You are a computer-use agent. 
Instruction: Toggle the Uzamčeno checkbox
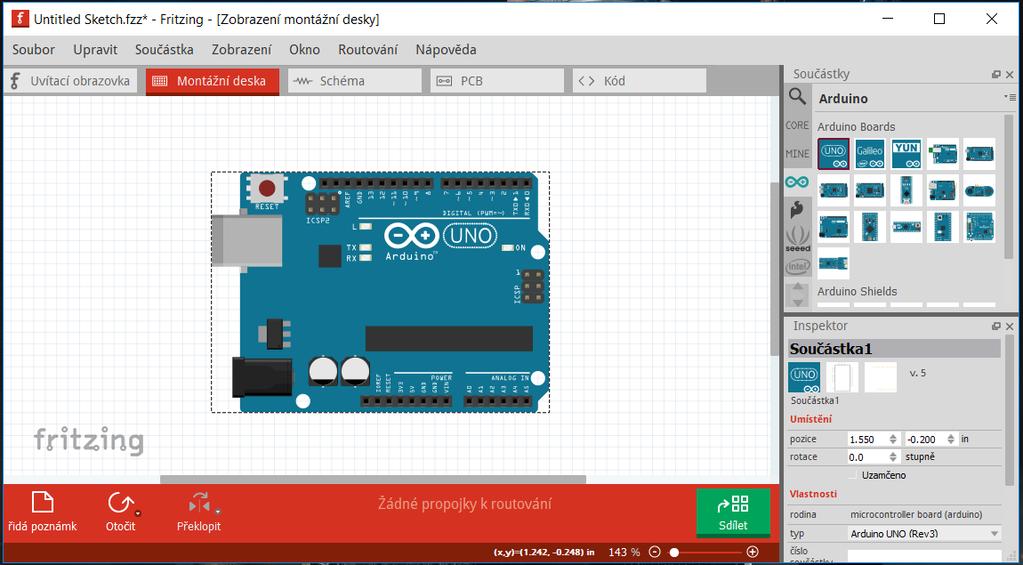[x=855, y=475]
